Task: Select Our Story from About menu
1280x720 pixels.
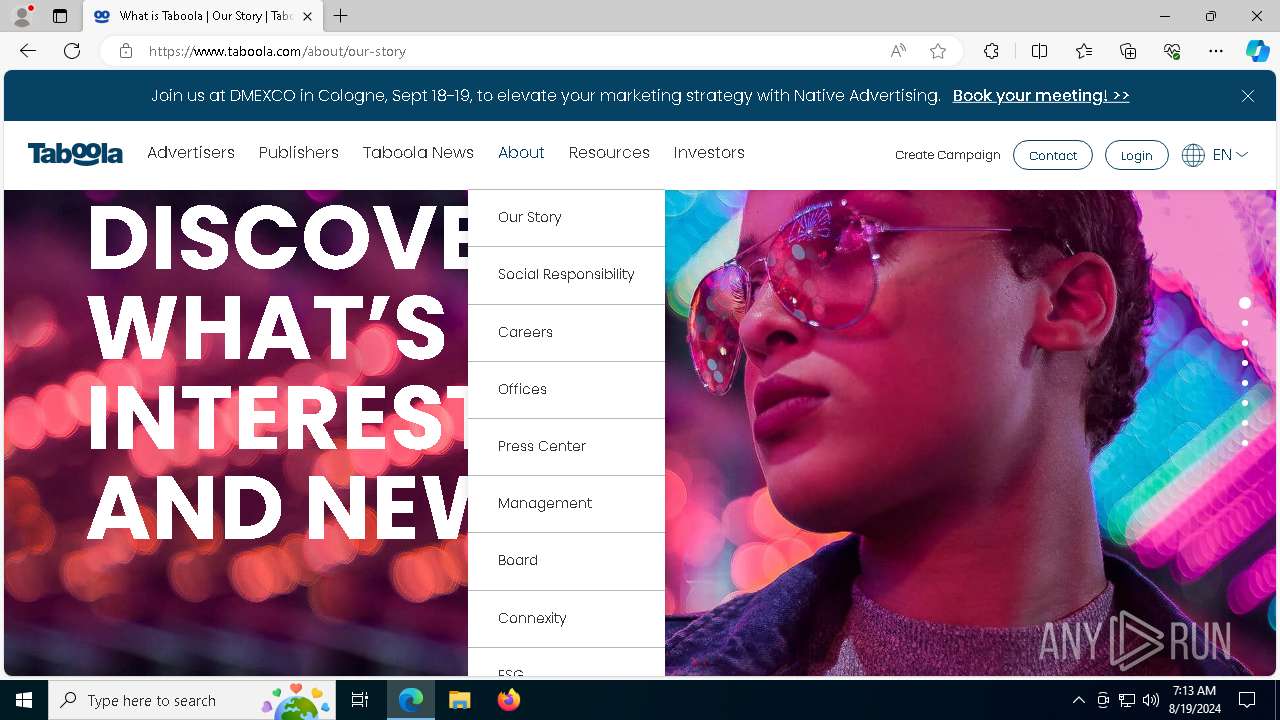Action: coord(566,218)
